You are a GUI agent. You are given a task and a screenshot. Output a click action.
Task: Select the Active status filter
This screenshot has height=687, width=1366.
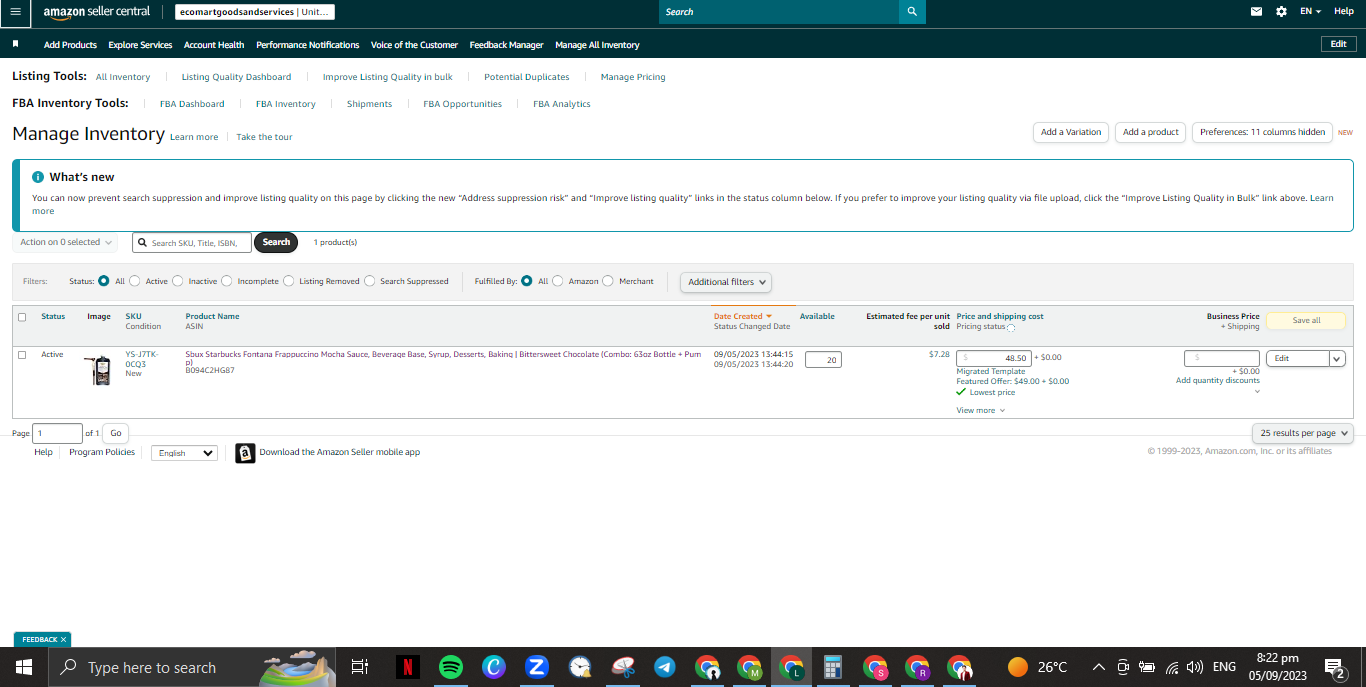pos(135,281)
